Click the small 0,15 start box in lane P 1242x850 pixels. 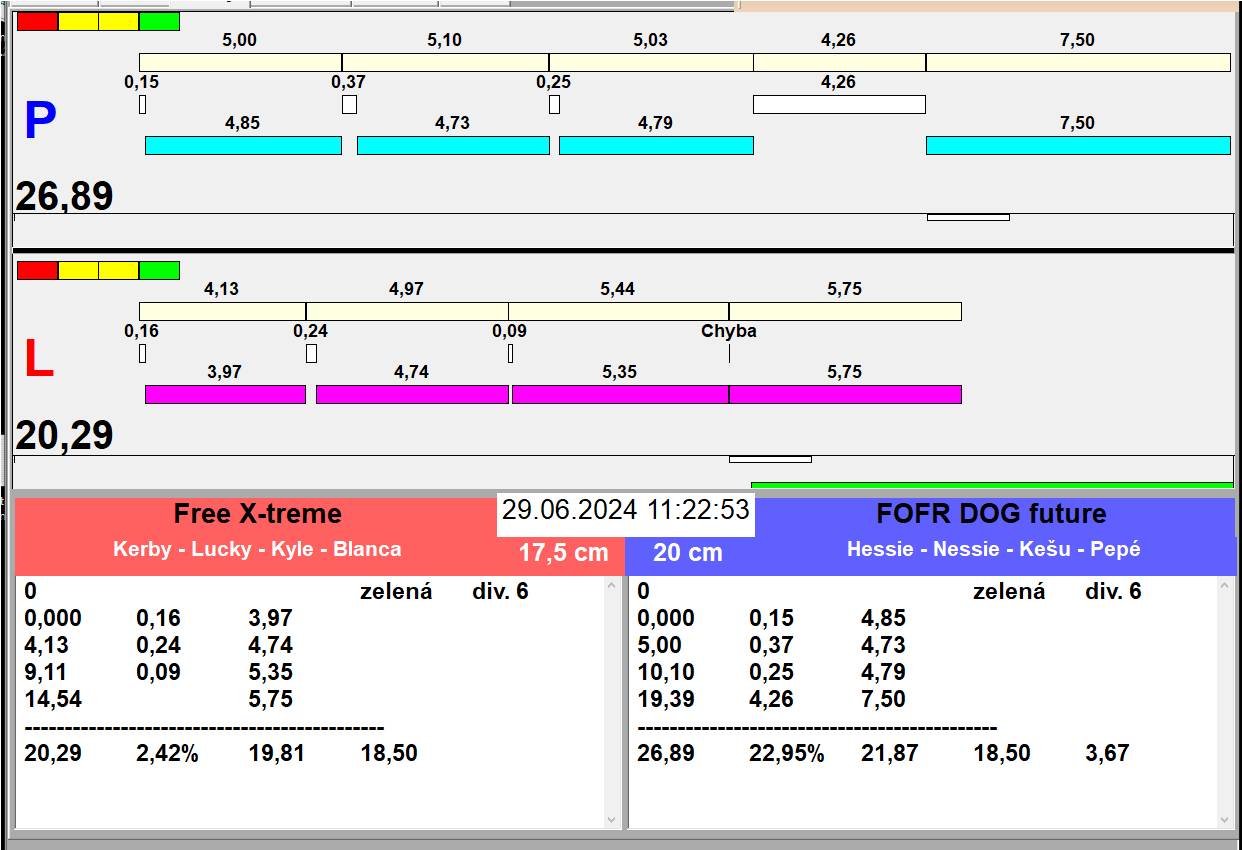pyautogui.click(x=142, y=104)
